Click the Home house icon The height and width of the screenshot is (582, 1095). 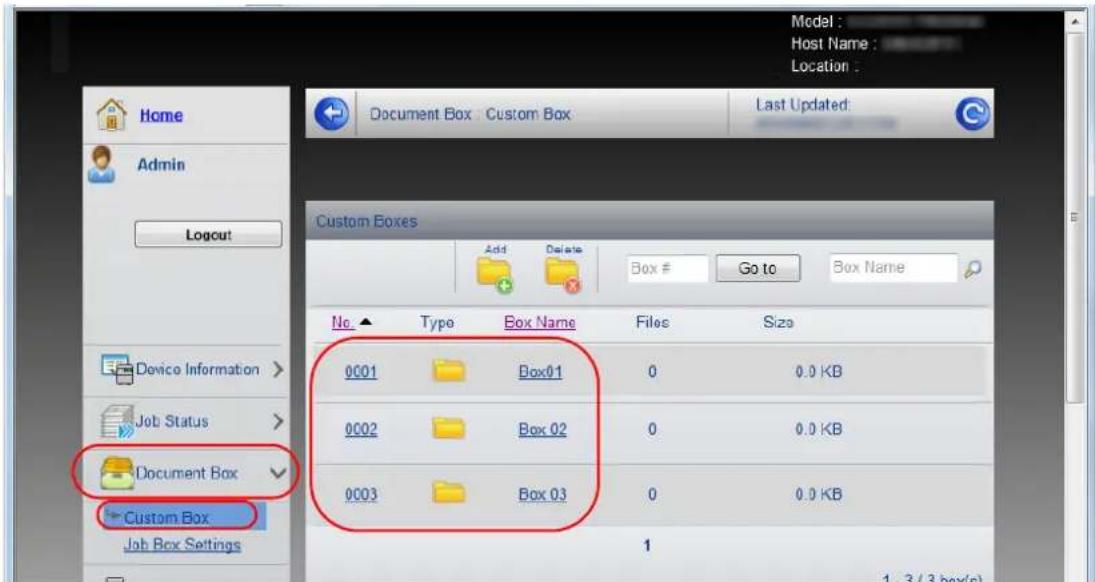coord(110,114)
